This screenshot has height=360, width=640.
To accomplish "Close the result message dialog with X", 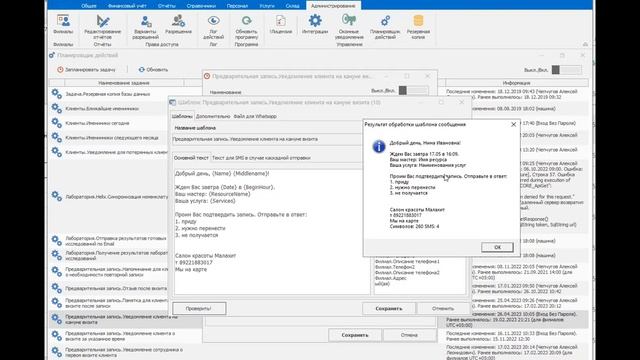I will coord(513,124).
